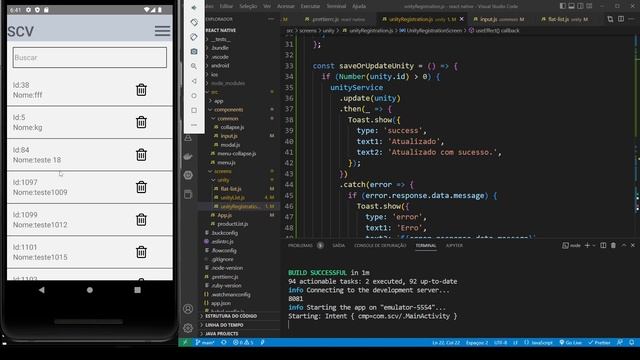Image resolution: width=640 pixels, height=360 pixels.
Task: Open App.js in explorer
Action: [x=224, y=215]
